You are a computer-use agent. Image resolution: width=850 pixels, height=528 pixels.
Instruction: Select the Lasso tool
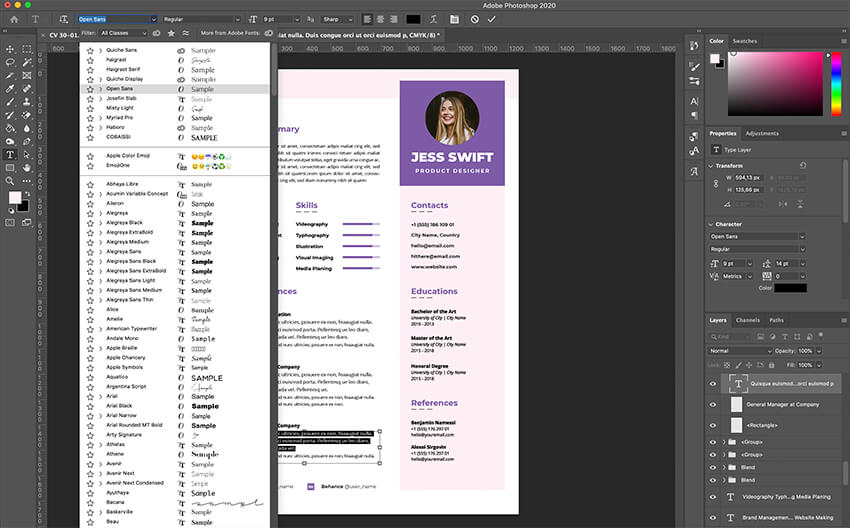[10, 62]
